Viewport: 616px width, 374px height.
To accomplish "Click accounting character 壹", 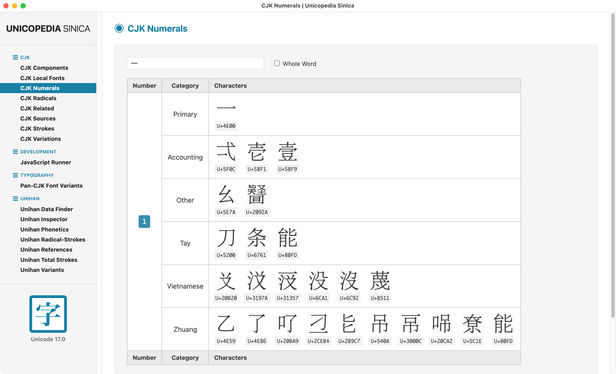I will 288,152.
